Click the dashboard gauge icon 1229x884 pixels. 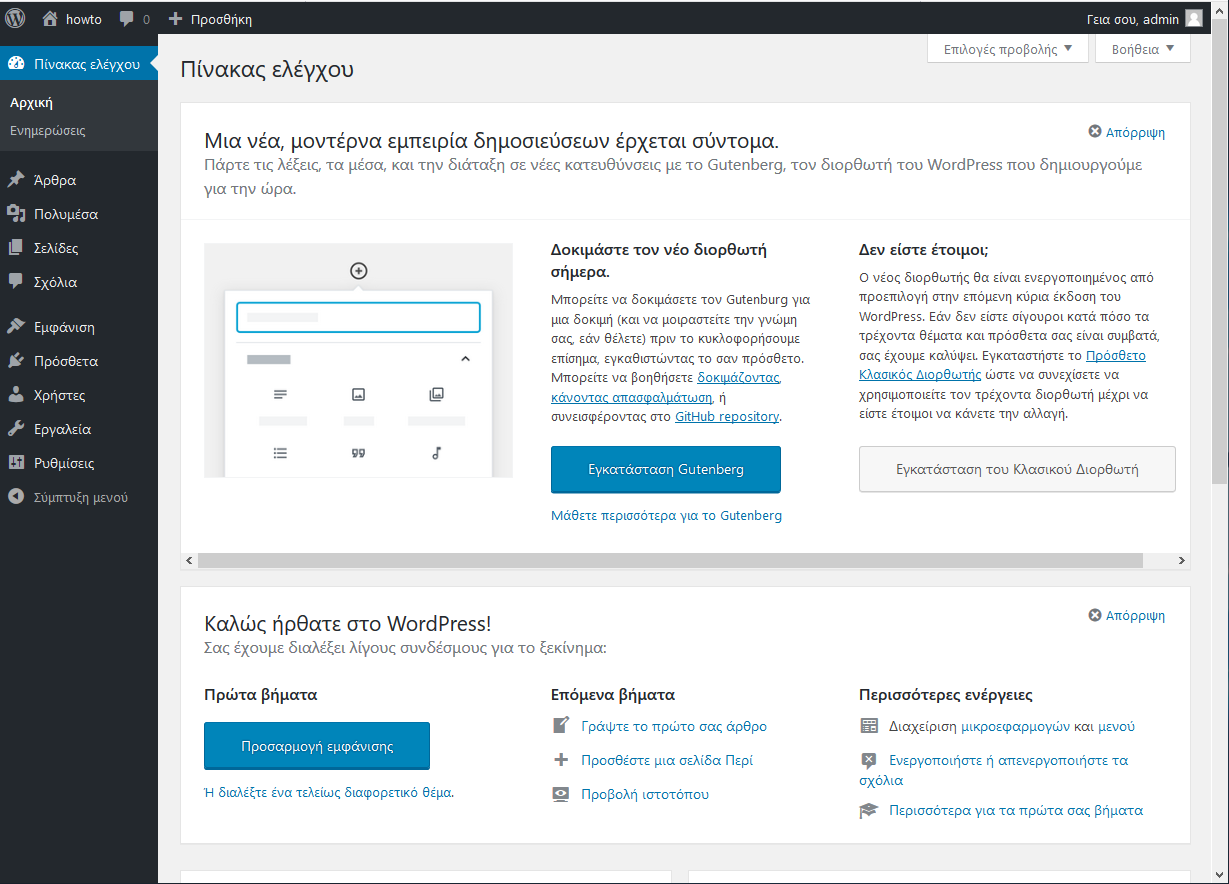coord(16,64)
